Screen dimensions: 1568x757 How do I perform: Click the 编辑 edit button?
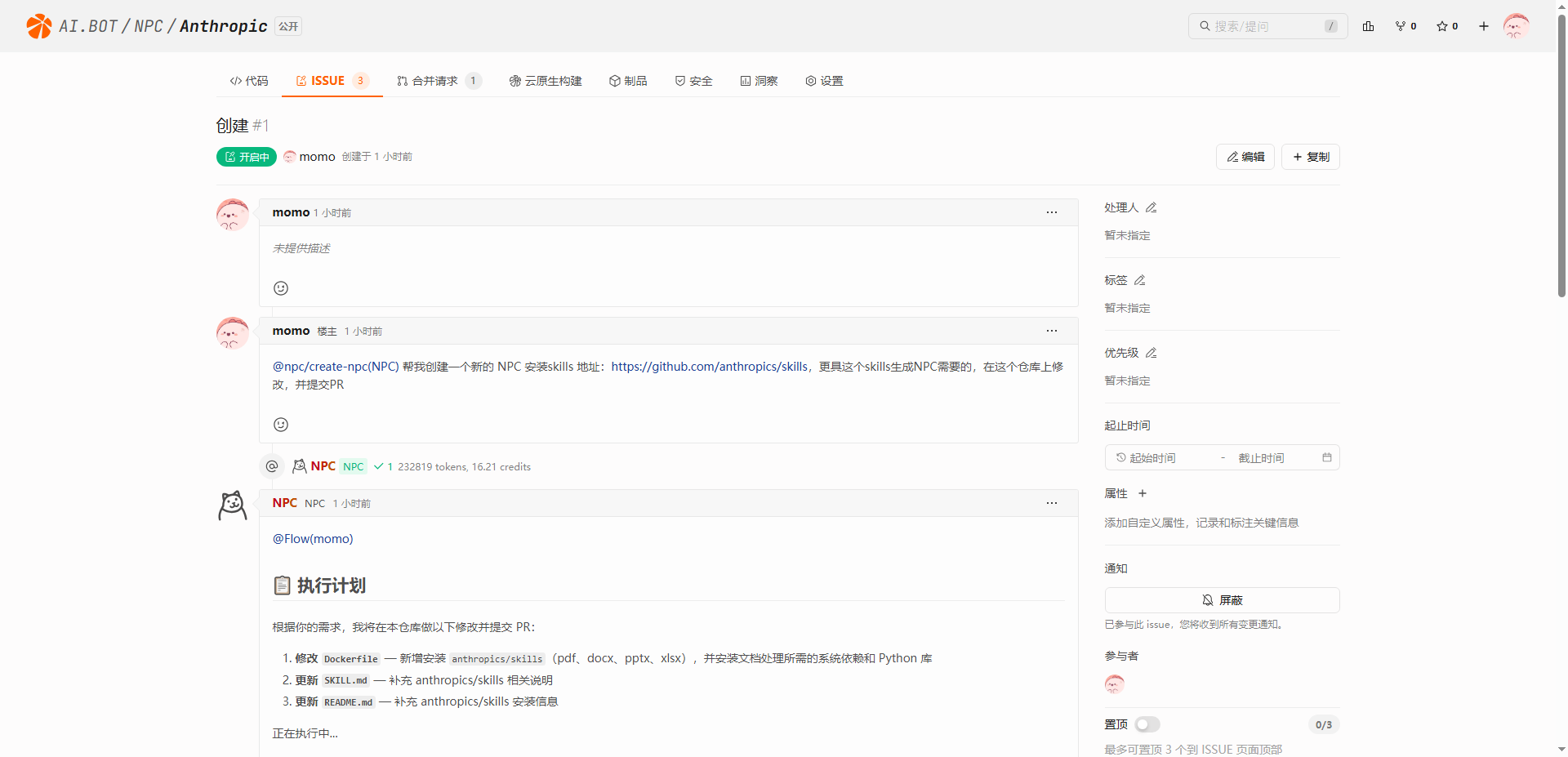coord(1245,157)
